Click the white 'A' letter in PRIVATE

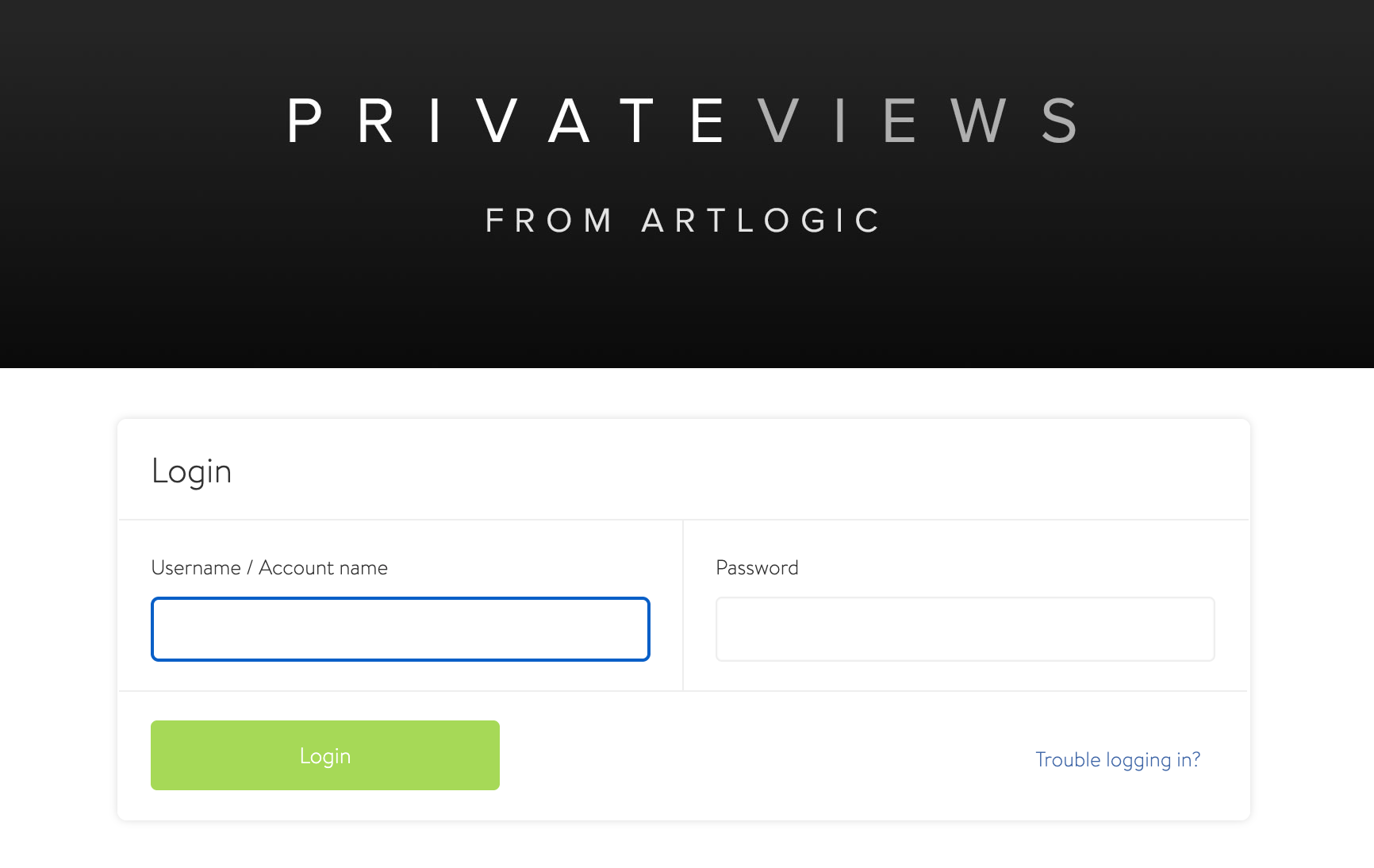point(570,121)
